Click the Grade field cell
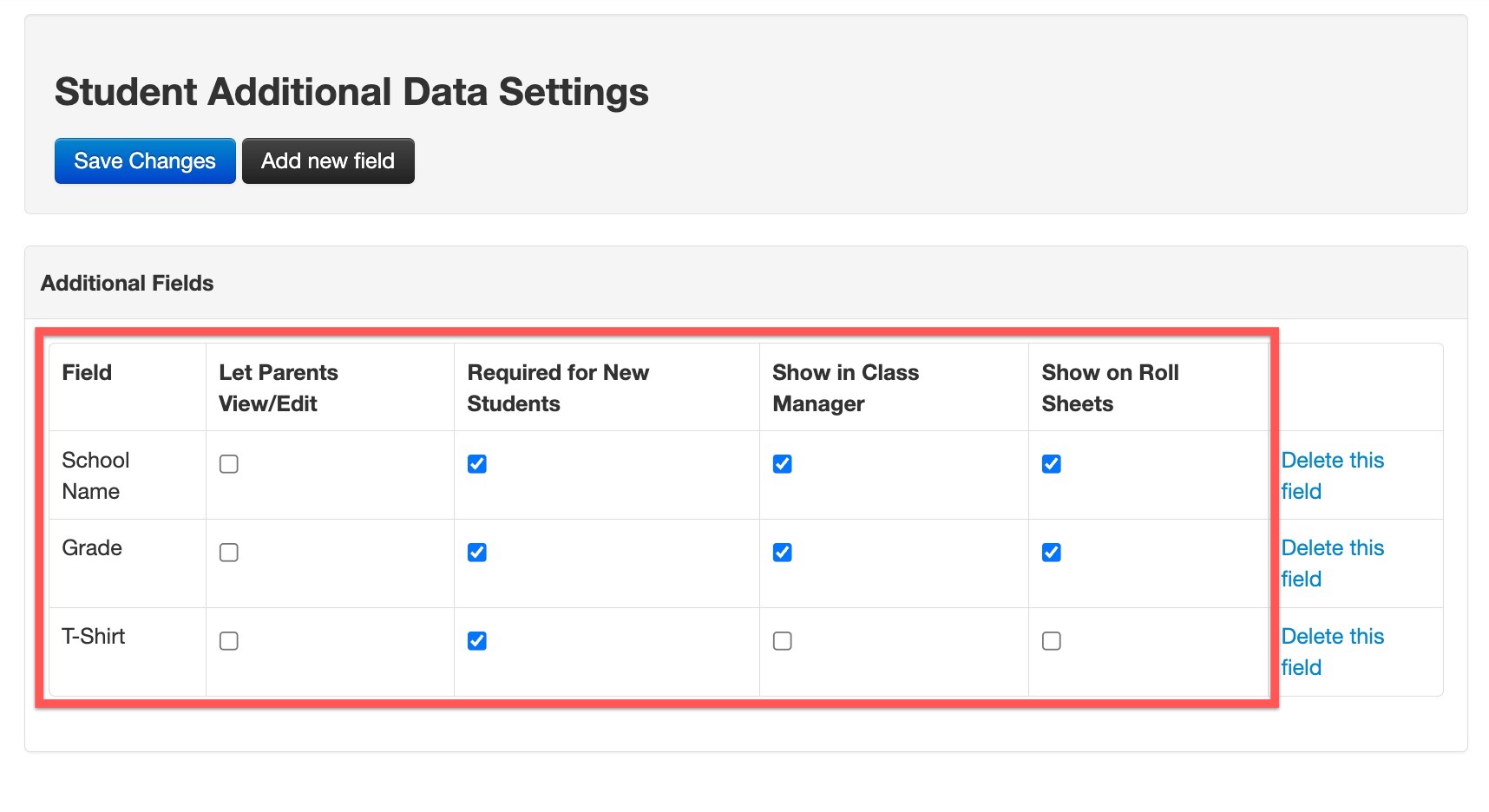Image resolution: width=1489 pixels, height=812 pixels. coord(128,563)
